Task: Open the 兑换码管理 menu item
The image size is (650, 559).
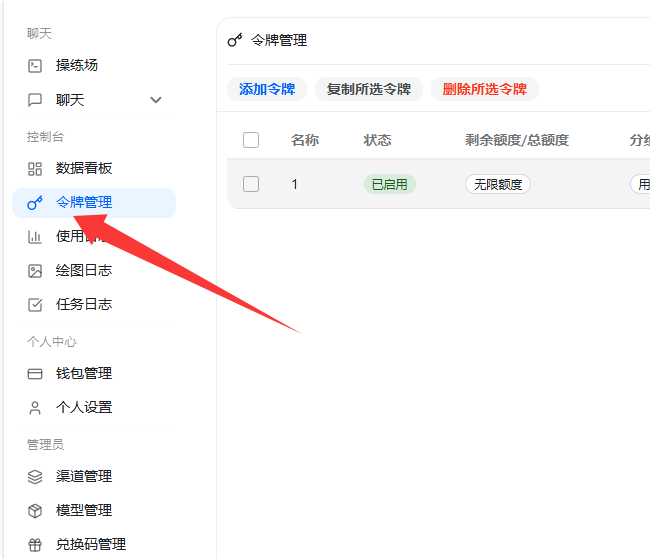Action: tap(94, 544)
